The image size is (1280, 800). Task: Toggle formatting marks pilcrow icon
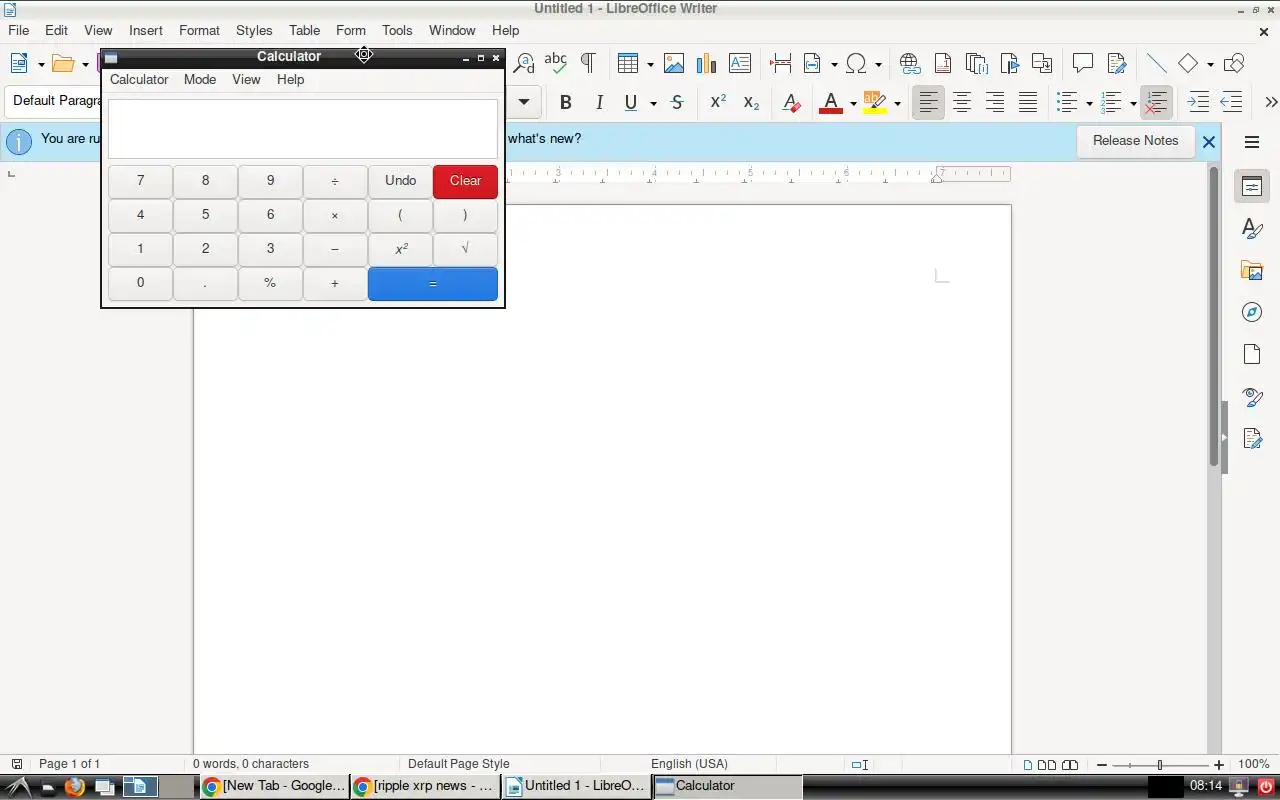tap(588, 64)
